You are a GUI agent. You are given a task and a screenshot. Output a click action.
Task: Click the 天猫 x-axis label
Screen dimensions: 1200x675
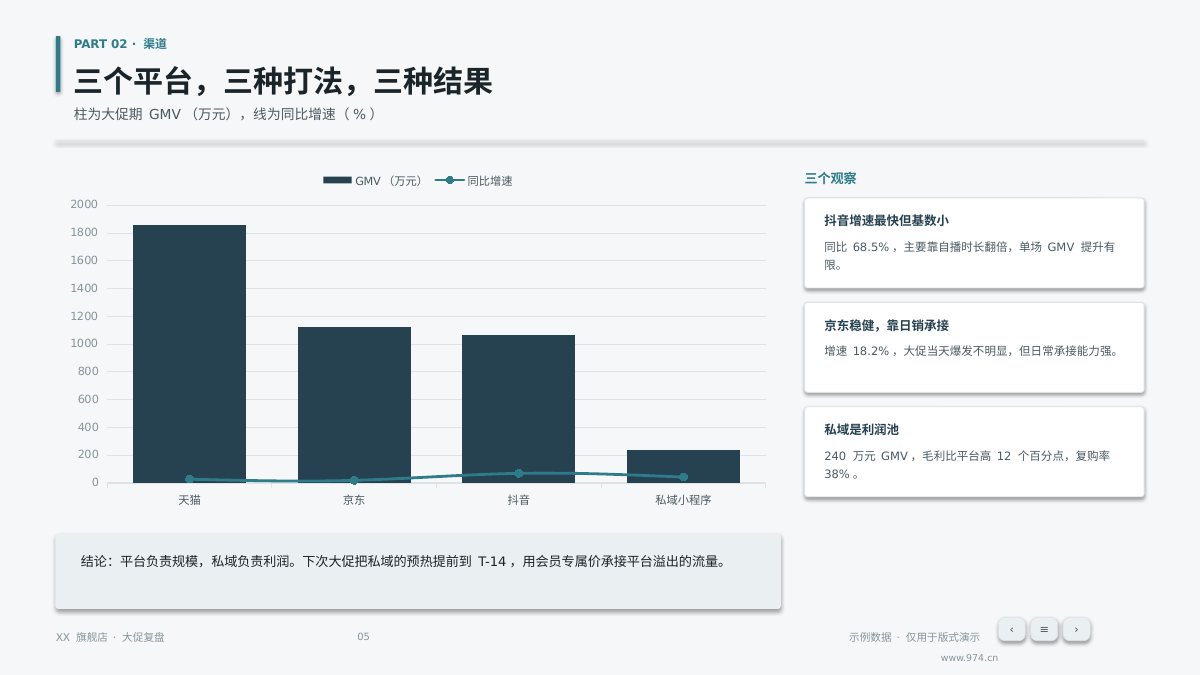[189, 499]
